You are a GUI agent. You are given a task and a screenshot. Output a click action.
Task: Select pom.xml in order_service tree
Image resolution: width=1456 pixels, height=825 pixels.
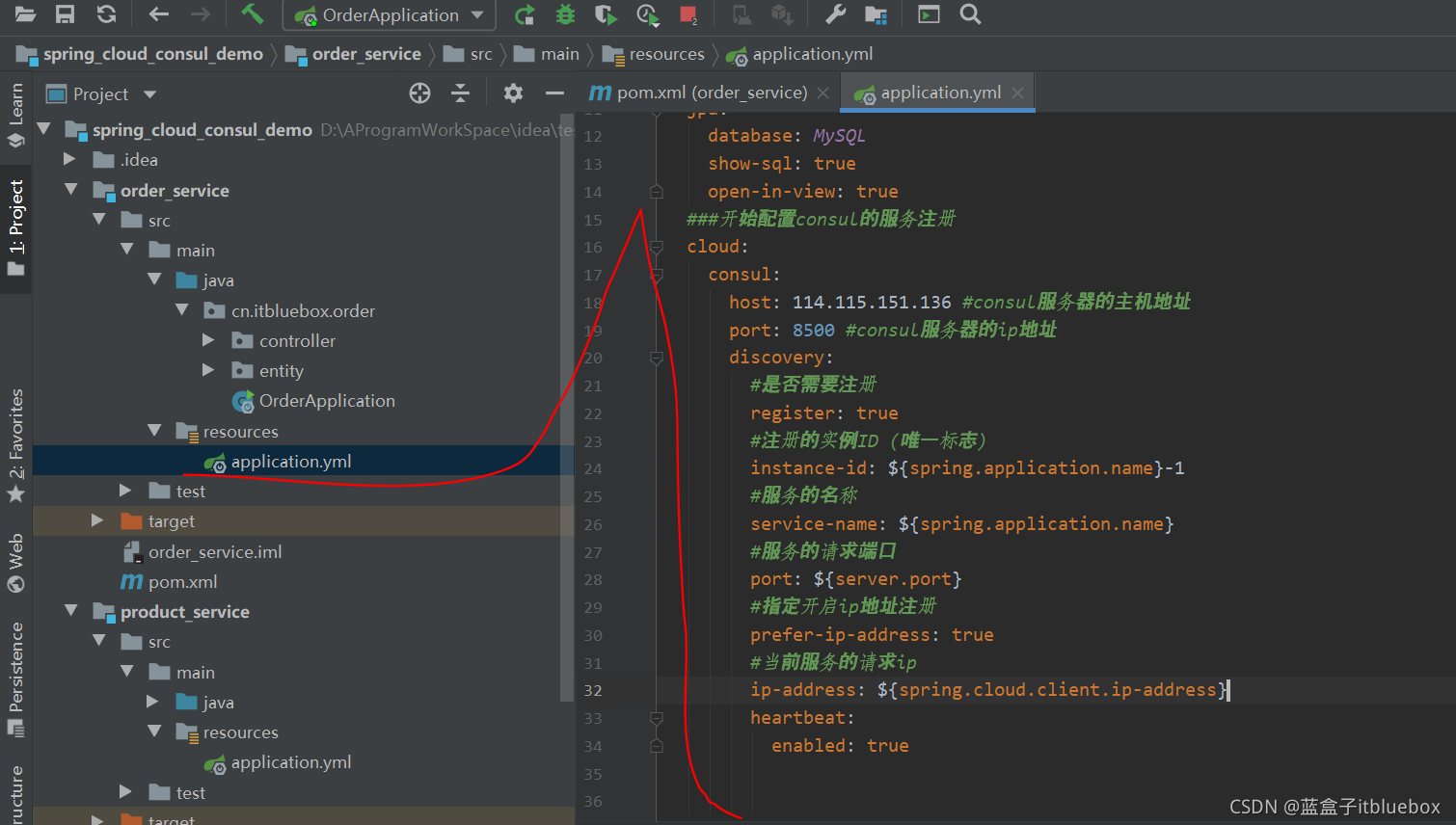point(170,582)
